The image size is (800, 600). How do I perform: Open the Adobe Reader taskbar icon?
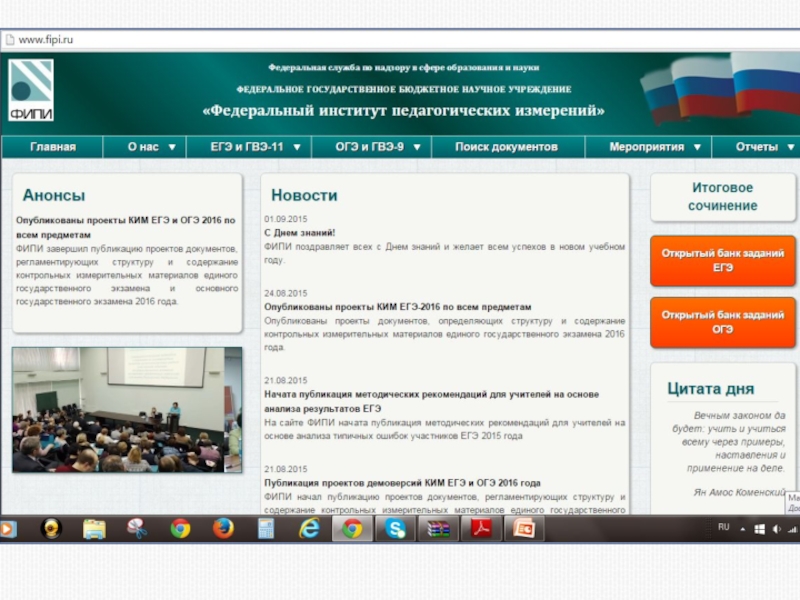coord(481,528)
